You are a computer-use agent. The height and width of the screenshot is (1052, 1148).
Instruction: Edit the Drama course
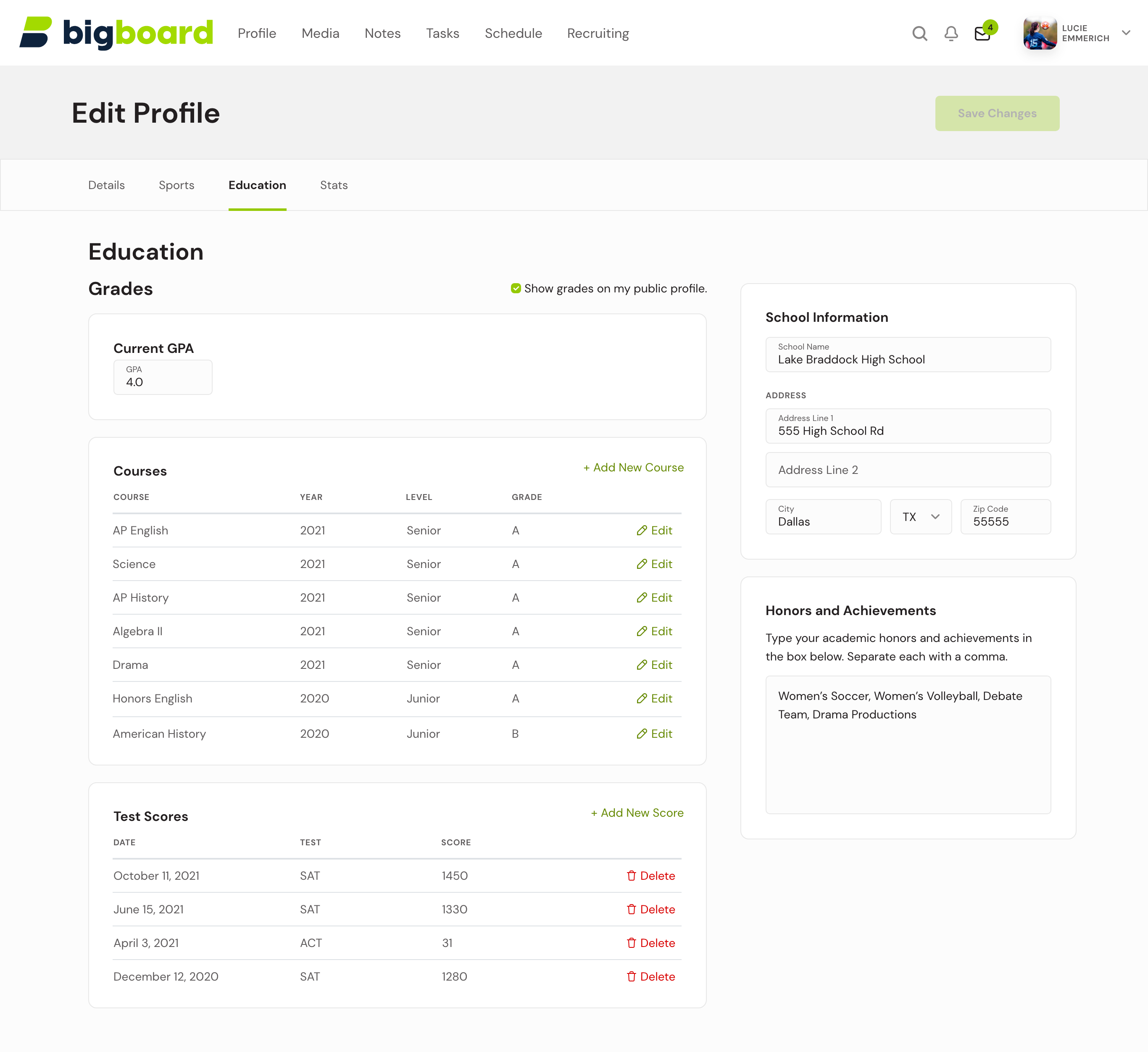tap(654, 665)
